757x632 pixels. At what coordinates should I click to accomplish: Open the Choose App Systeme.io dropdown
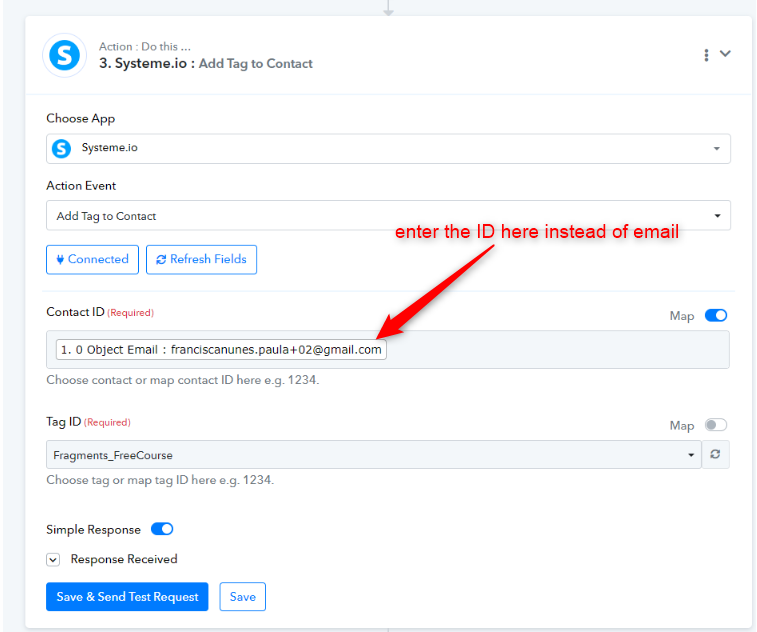[x=388, y=148]
